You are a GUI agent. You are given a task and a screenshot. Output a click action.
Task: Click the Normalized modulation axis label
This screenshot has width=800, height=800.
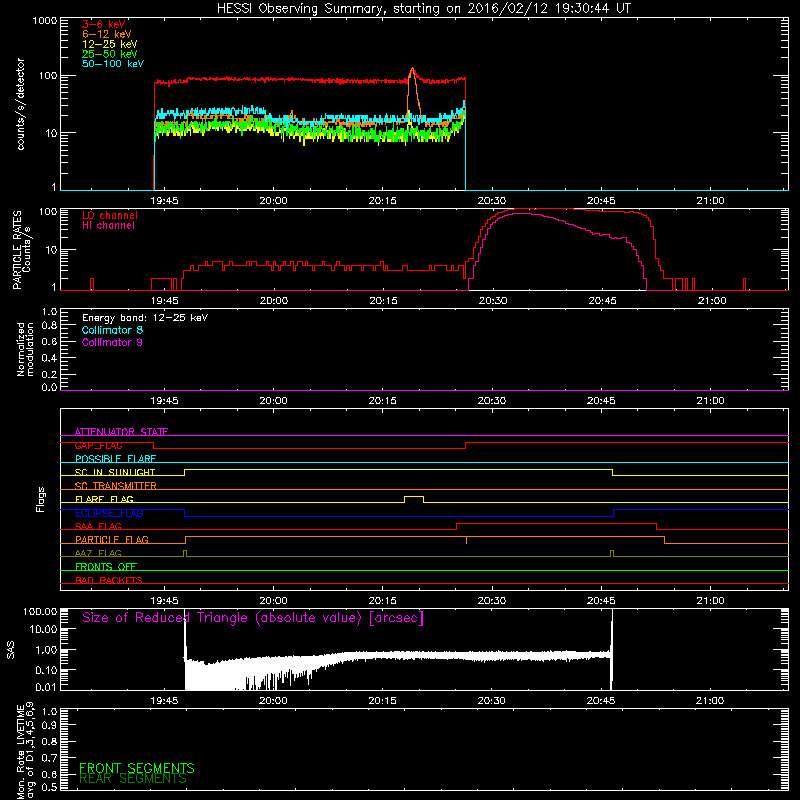tap(25, 349)
